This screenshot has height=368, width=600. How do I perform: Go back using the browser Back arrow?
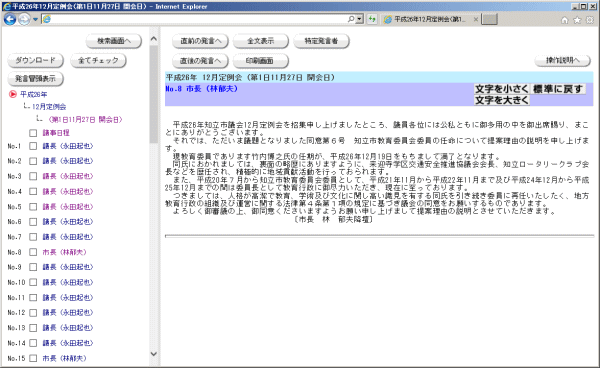(10, 19)
